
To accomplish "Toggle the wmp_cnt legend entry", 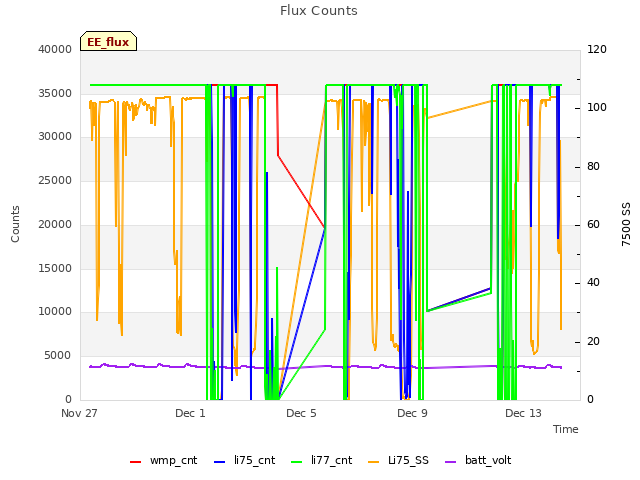I will [x=164, y=460].
